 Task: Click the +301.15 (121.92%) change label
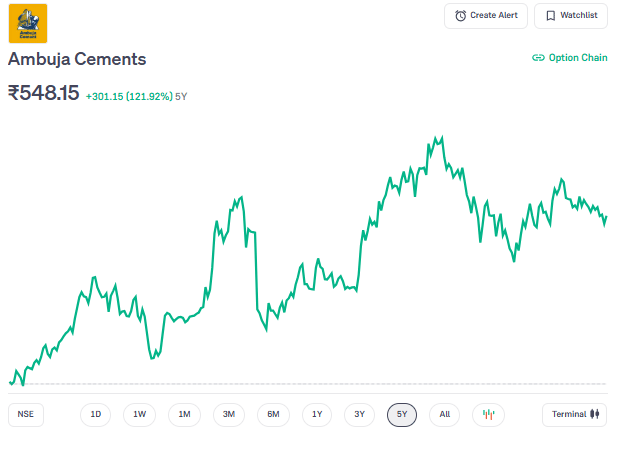(128, 97)
